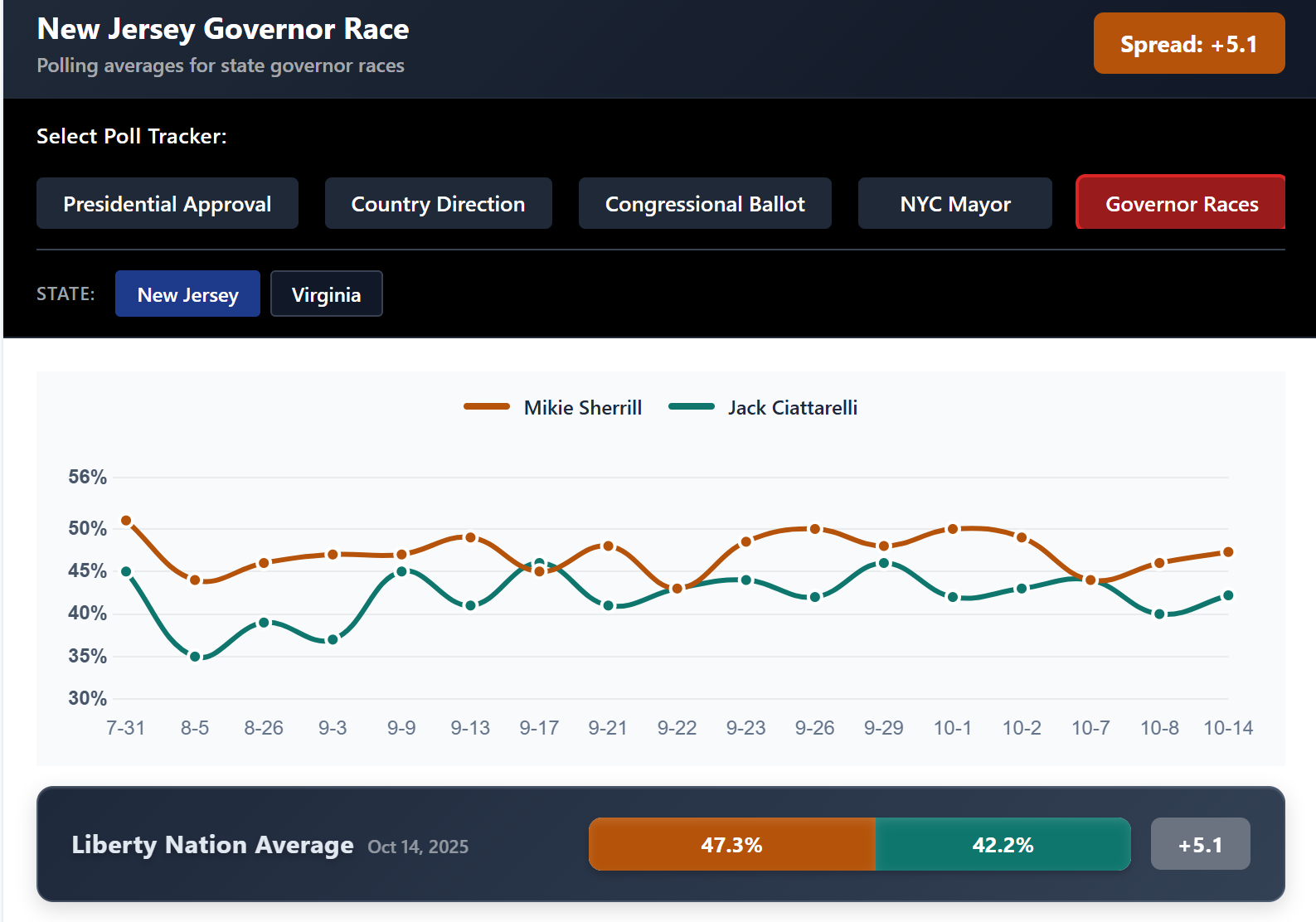Open the NYC Mayor poll tracker

click(x=954, y=204)
